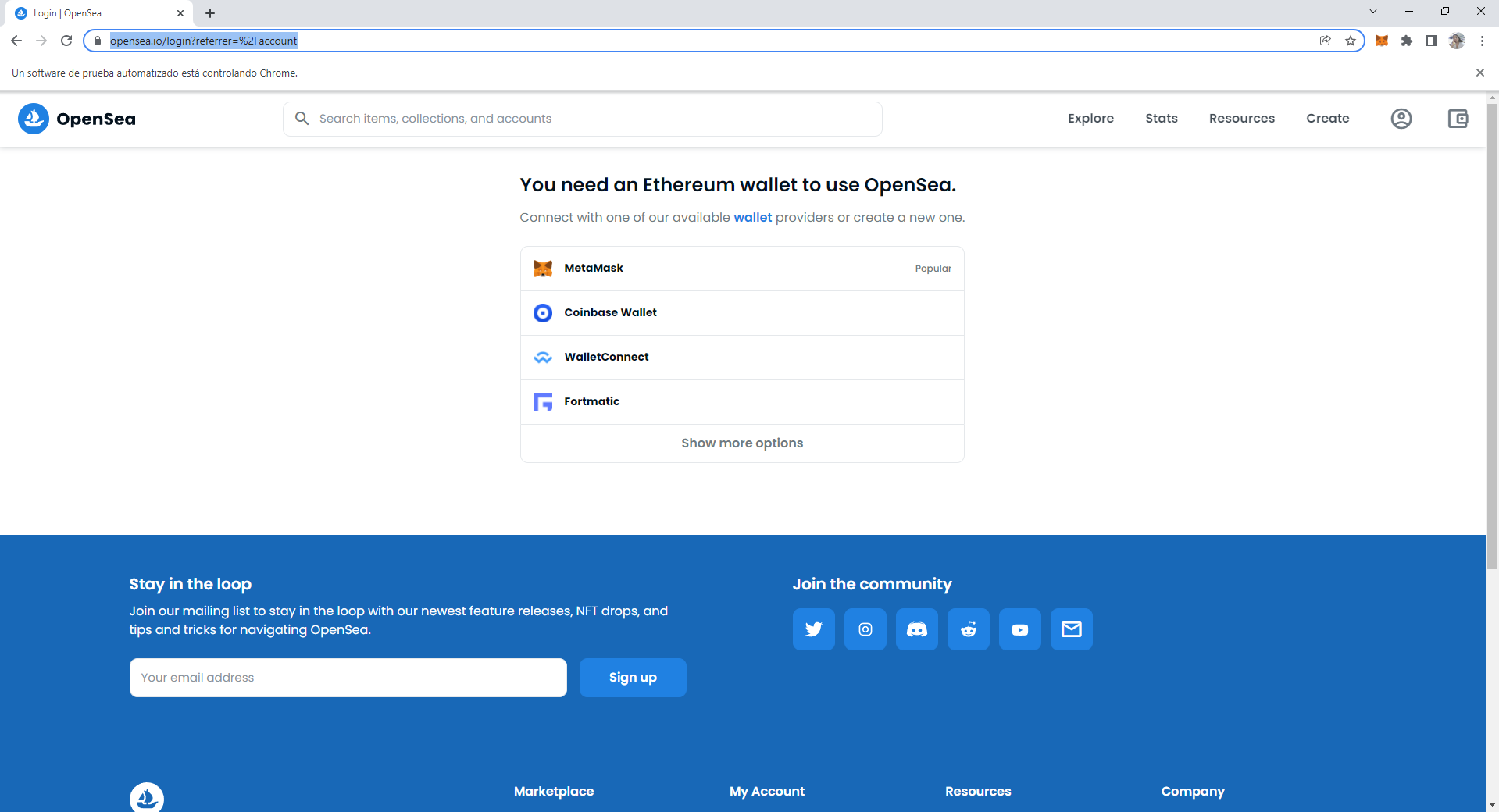Screen dimensions: 1499x812
Task: Expand Show more options wallet list
Action: pyautogui.click(x=742, y=443)
